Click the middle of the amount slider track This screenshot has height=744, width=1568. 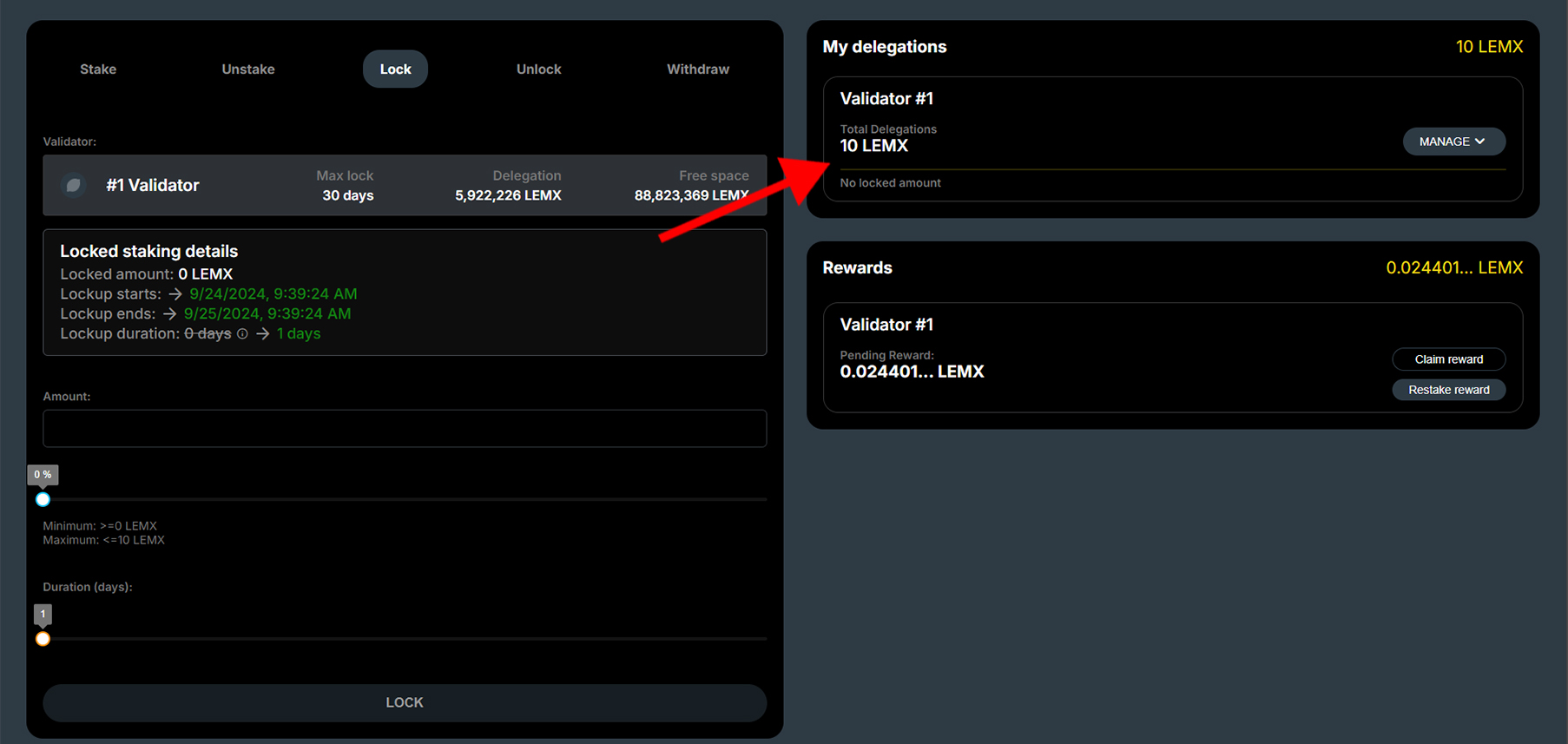pos(405,499)
